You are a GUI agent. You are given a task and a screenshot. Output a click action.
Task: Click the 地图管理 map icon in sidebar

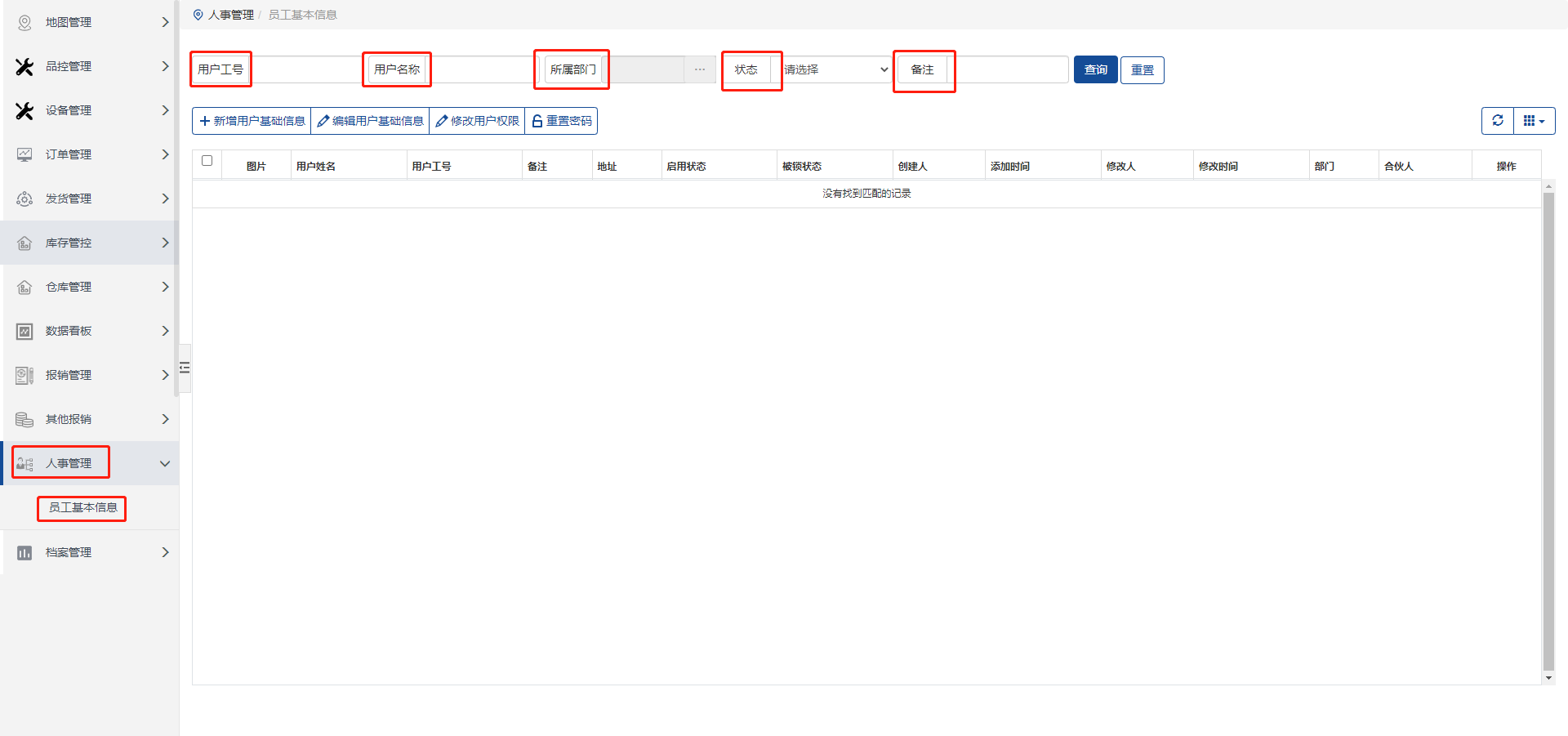click(x=24, y=22)
